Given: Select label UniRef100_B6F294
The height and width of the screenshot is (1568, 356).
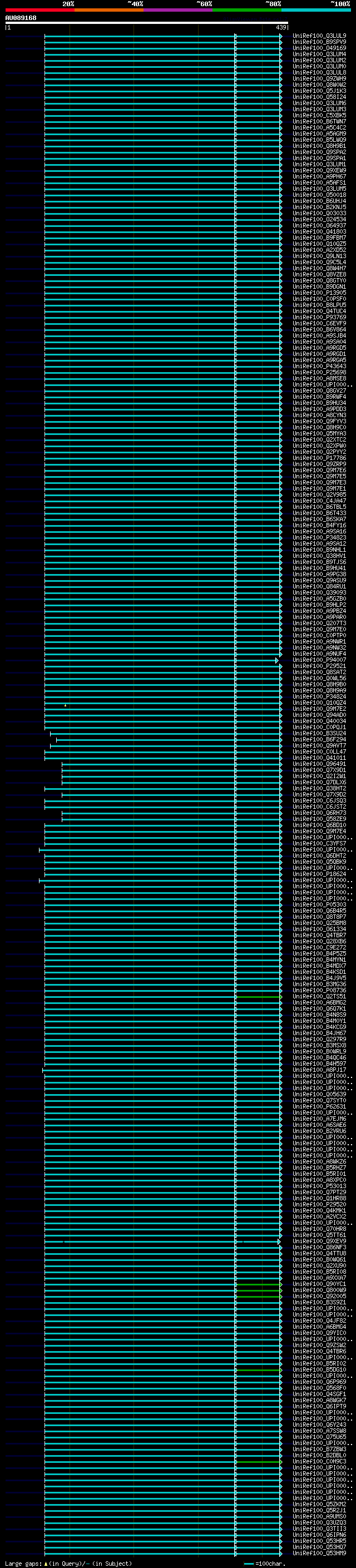Looking at the screenshot, I should [319, 740].
